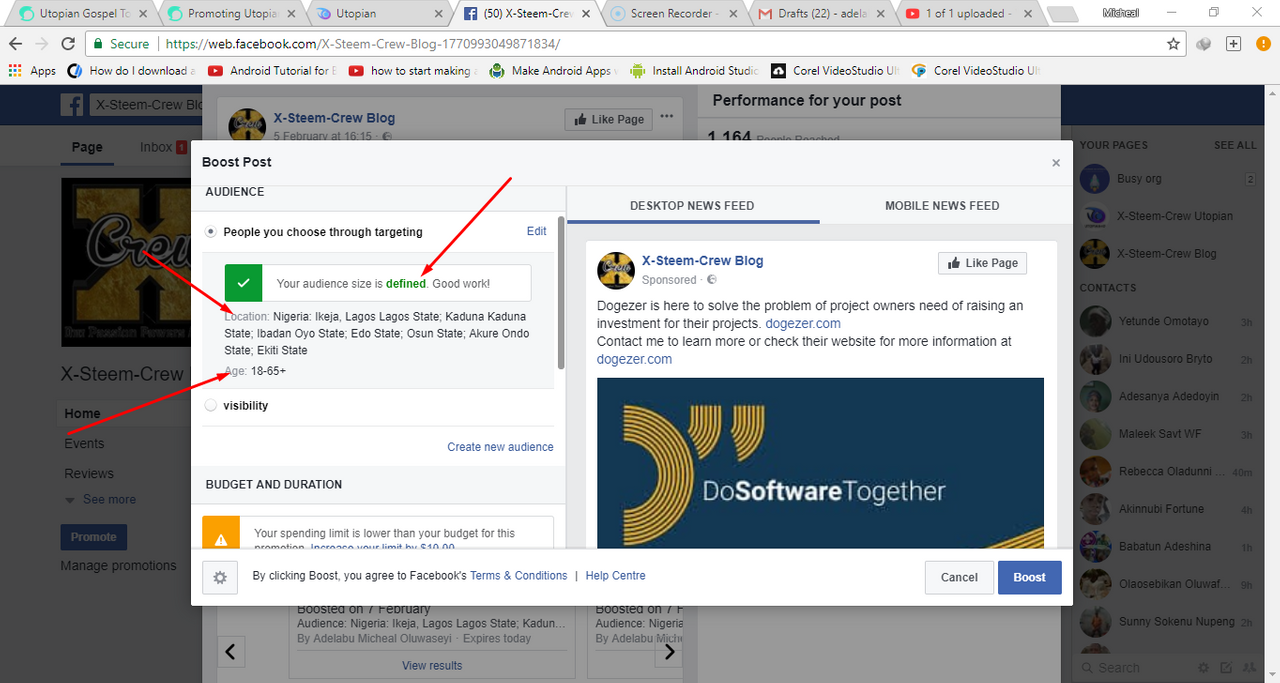Open Events in left page menu
1280x683 pixels.
84,444
